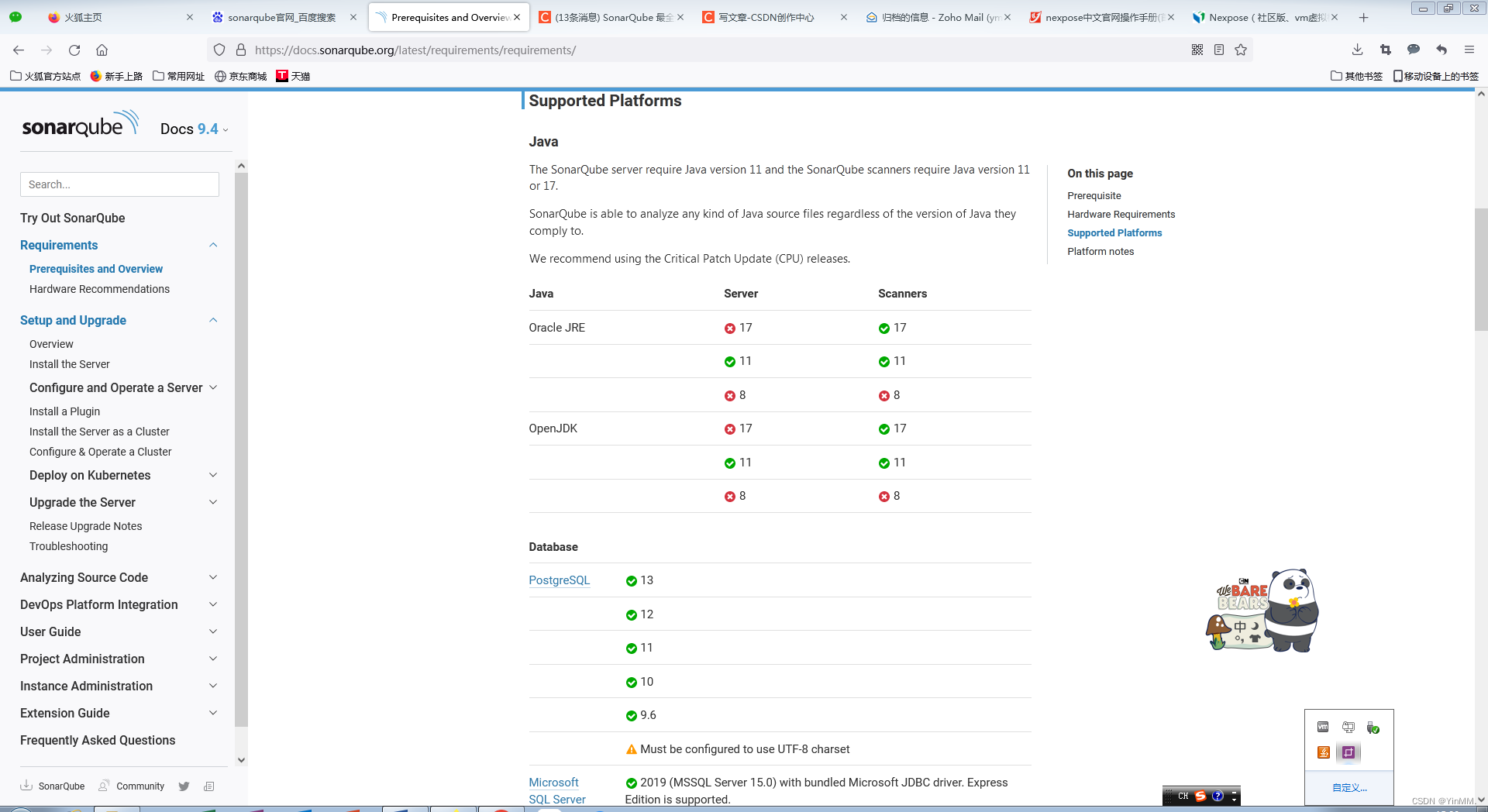Open the downloads panel

tap(1357, 50)
